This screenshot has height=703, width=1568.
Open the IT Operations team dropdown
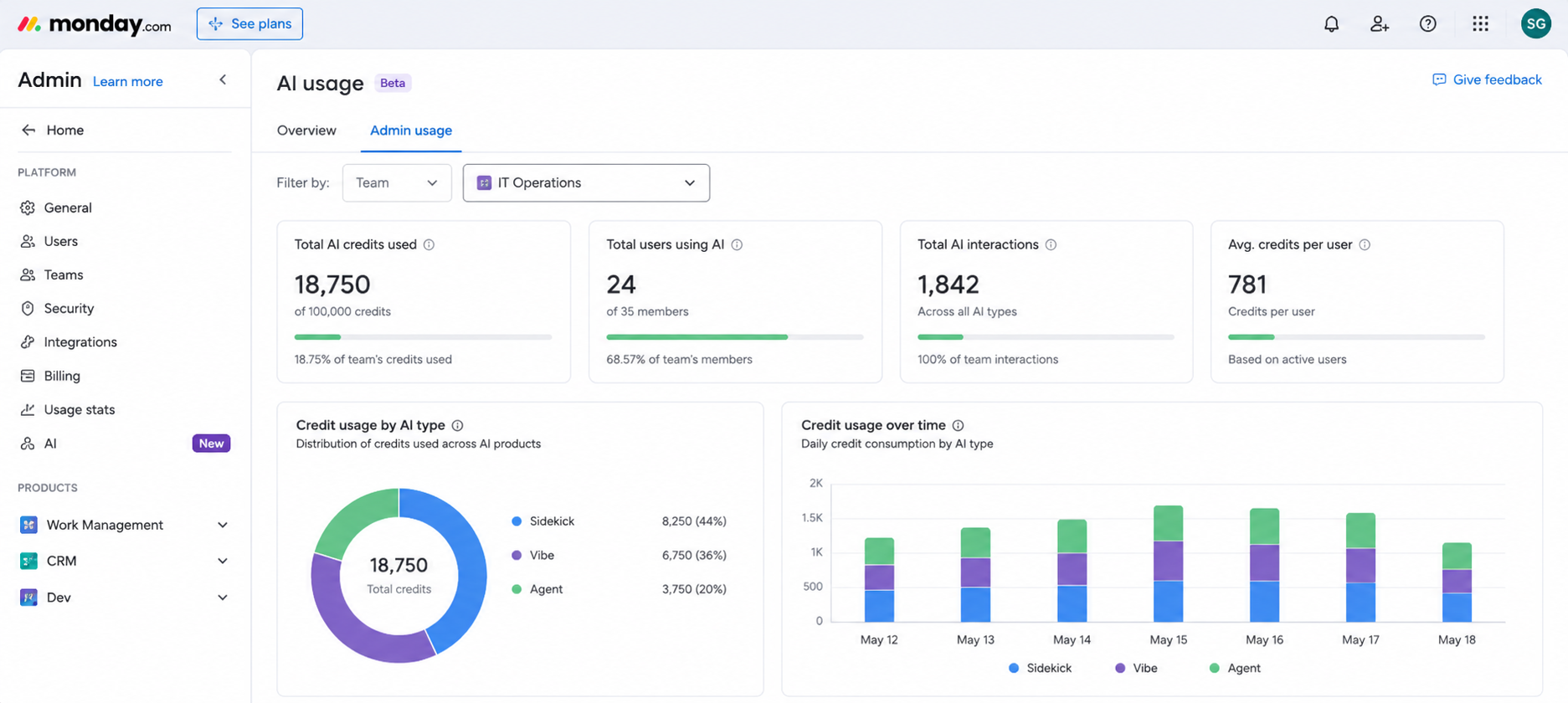pyautogui.click(x=586, y=182)
